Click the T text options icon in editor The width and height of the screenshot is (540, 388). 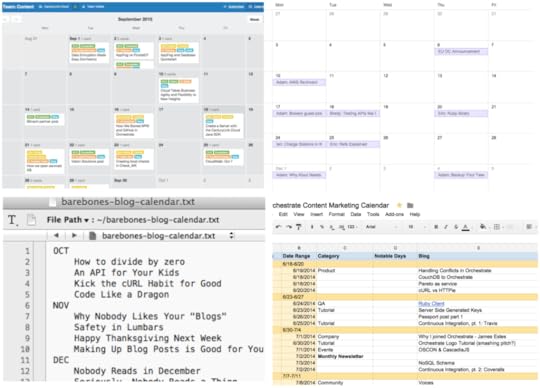12,220
